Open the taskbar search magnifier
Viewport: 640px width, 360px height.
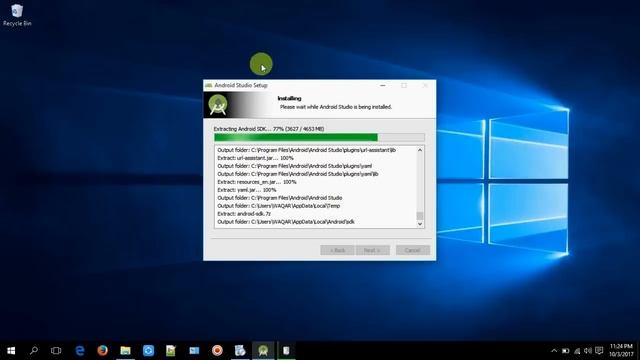pyautogui.click(x=34, y=351)
